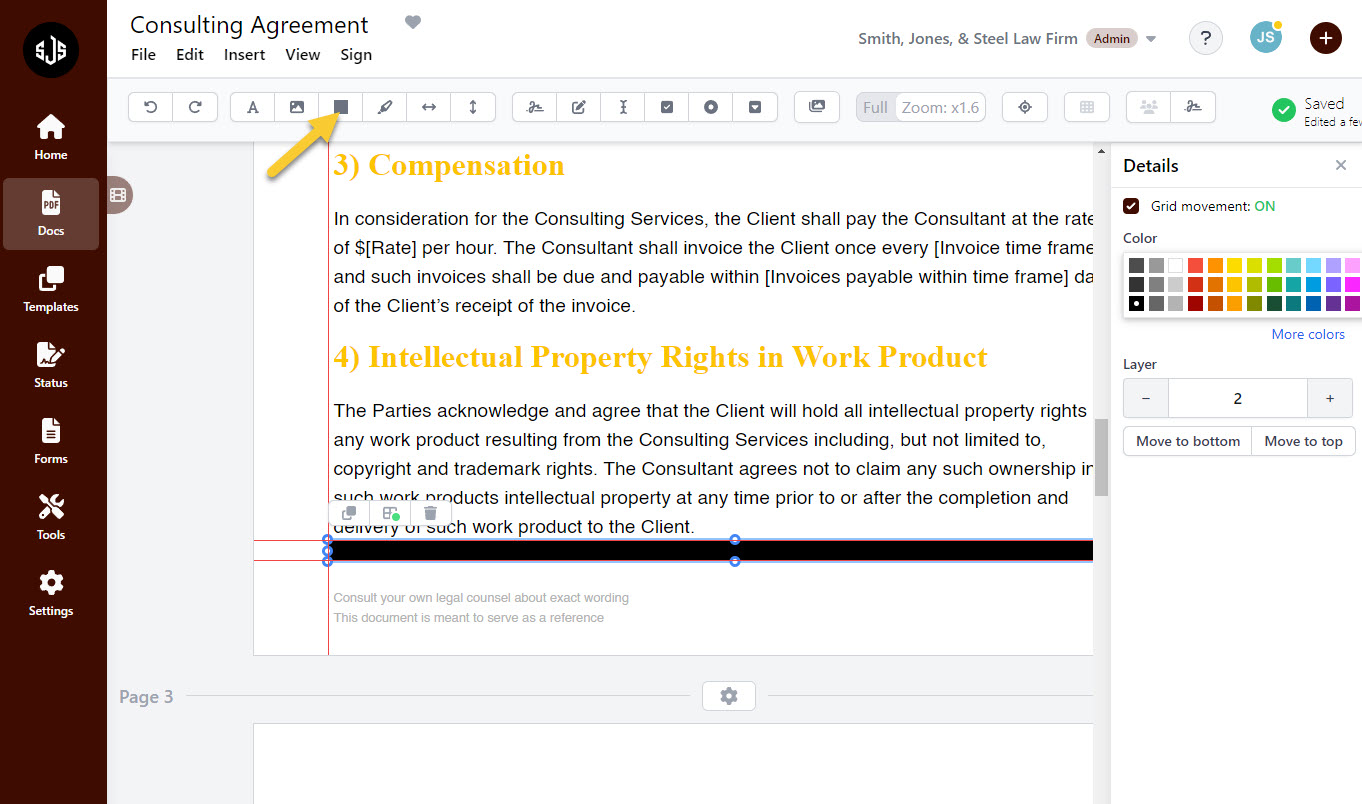Click the More colors link
This screenshot has height=804, width=1362.
point(1308,334)
